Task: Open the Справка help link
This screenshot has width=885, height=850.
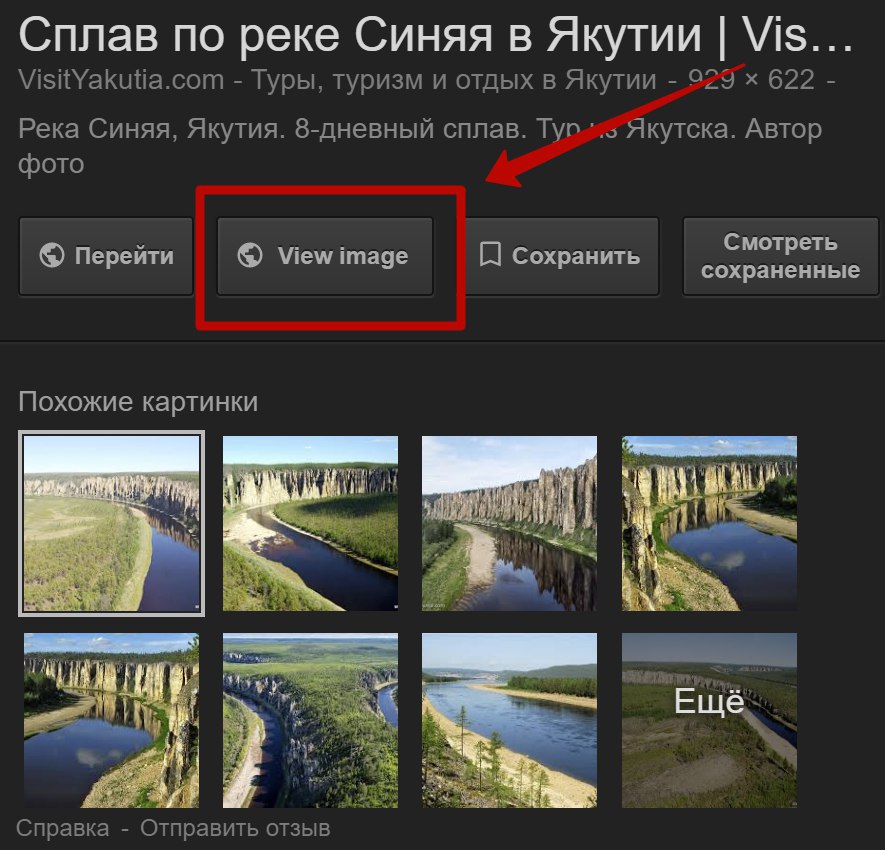Action: coord(63,829)
